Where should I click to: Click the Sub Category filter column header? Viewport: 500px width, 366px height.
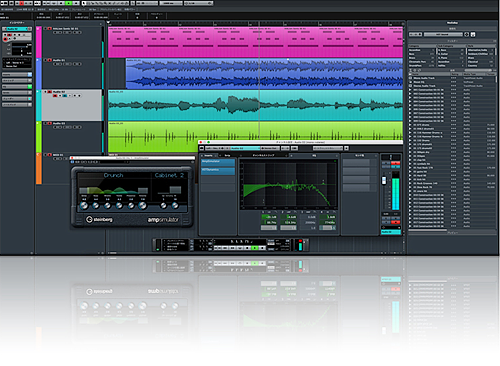(451, 46)
